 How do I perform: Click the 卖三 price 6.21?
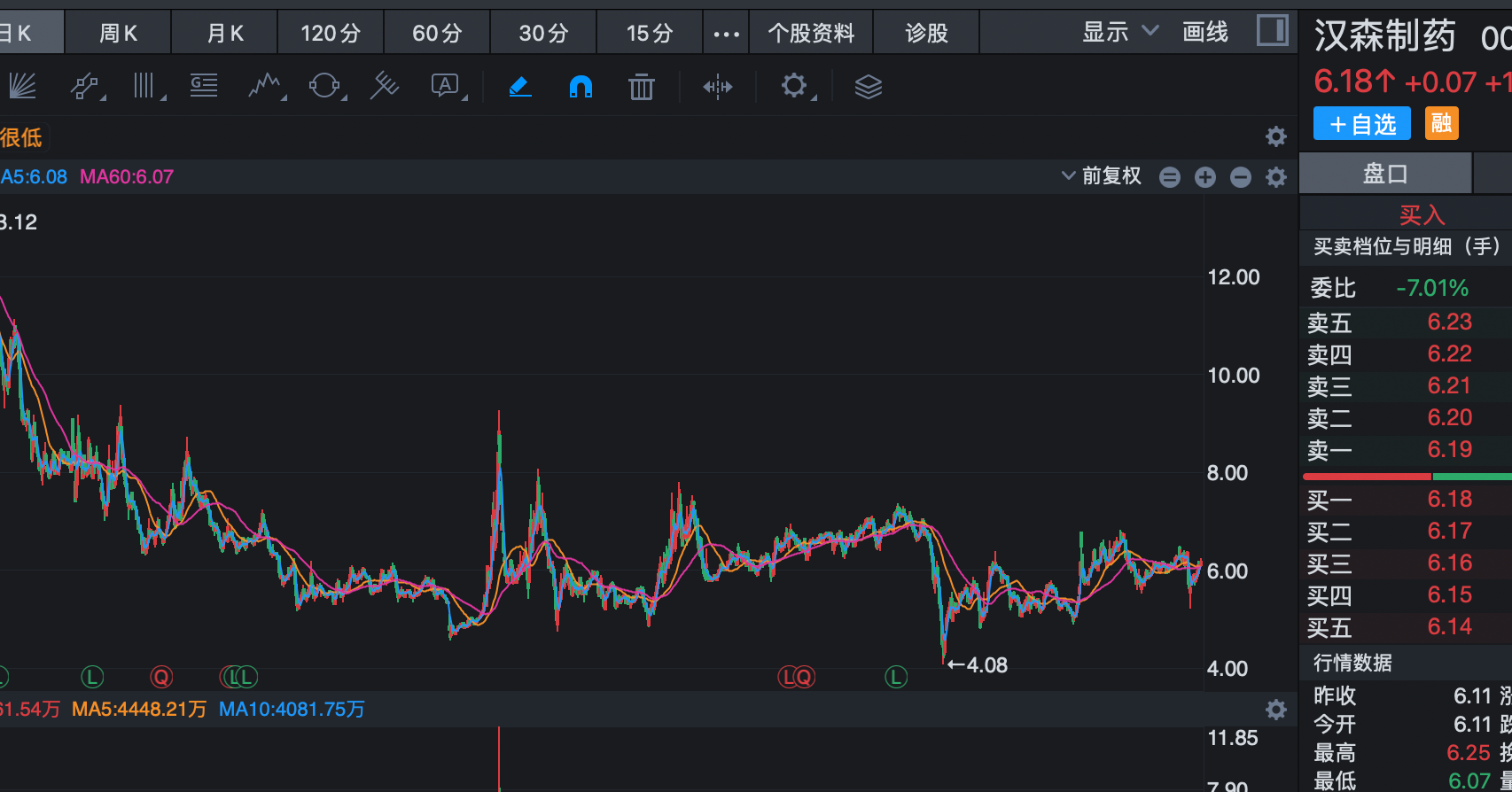pyautogui.click(x=1449, y=385)
